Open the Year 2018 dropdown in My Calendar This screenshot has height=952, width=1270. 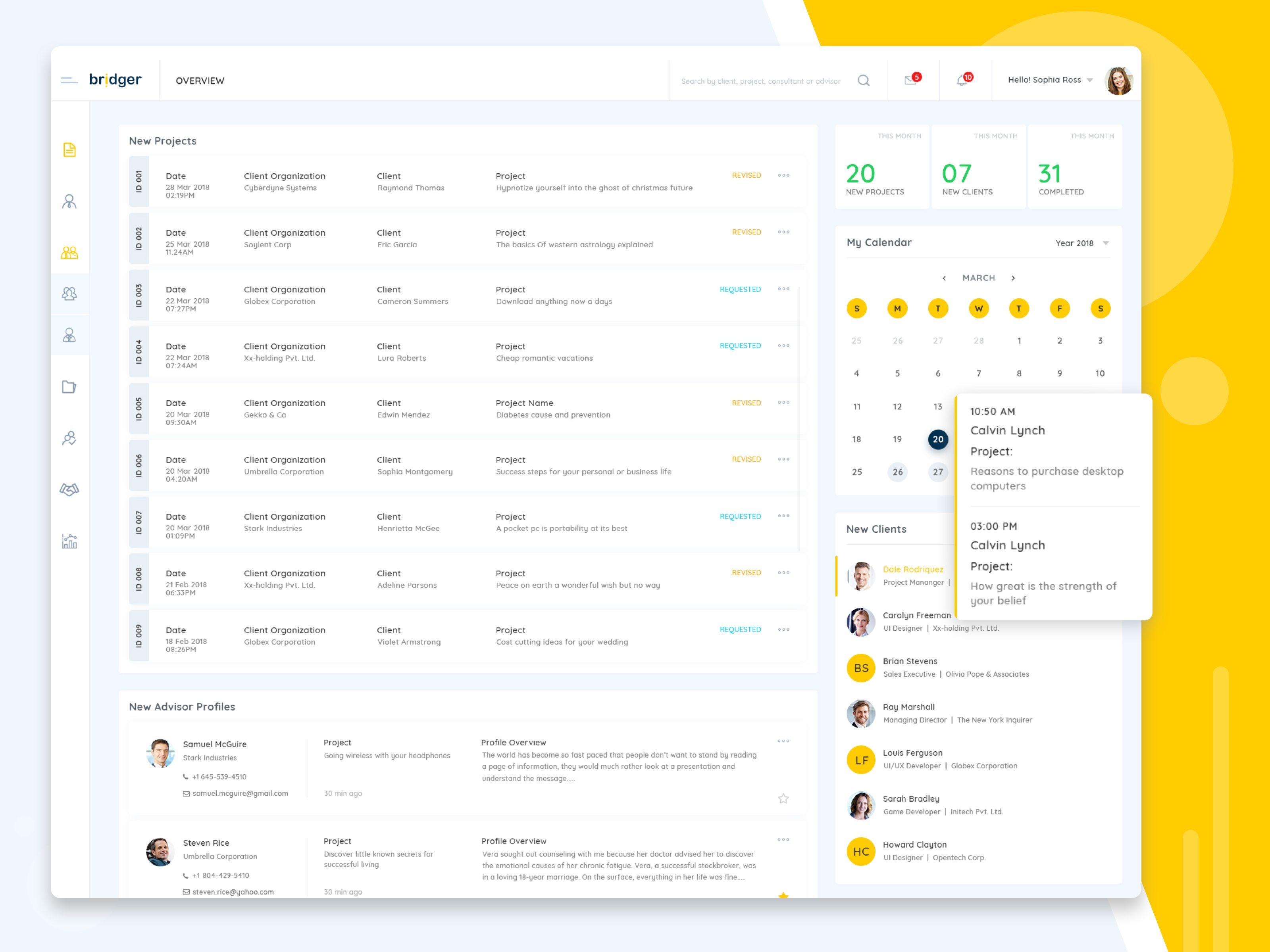[1082, 243]
